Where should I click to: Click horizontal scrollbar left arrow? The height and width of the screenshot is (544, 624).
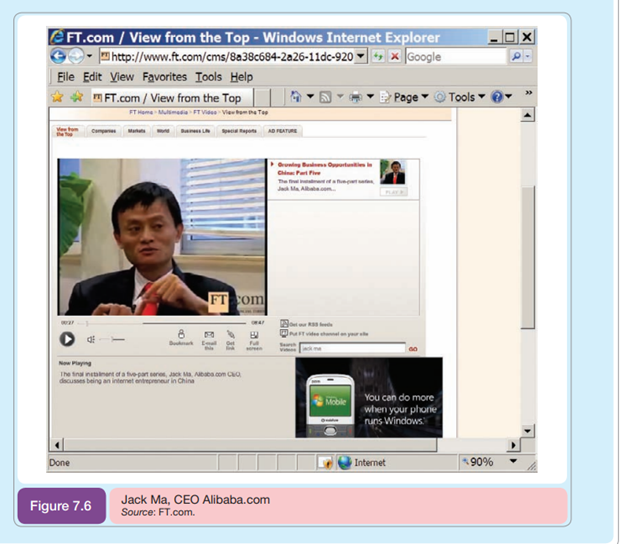click(57, 445)
